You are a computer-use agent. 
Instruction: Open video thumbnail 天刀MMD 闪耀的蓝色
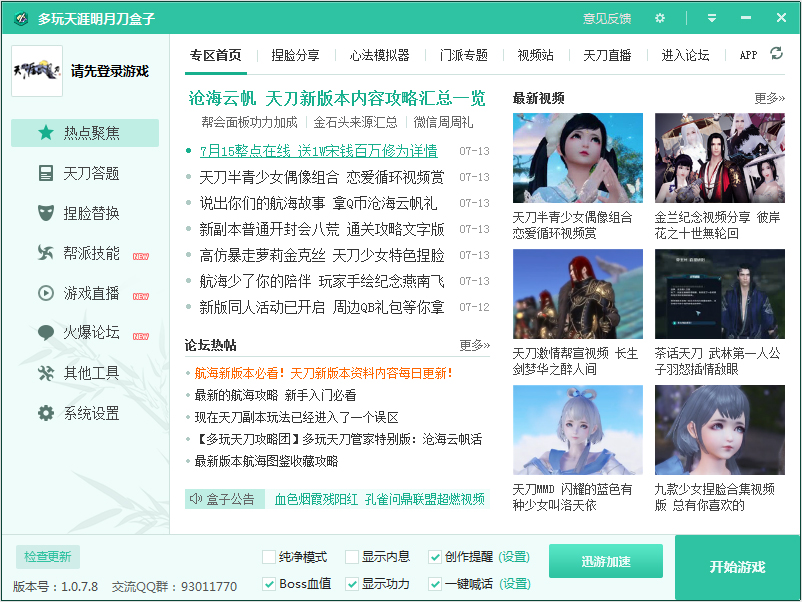tap(578, 430)
